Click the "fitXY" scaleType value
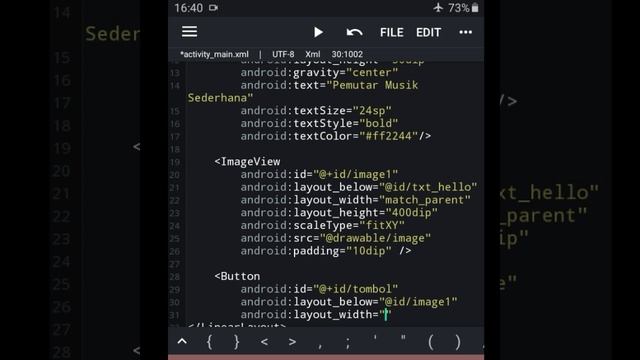640x360 pixels. coord(382,225)
